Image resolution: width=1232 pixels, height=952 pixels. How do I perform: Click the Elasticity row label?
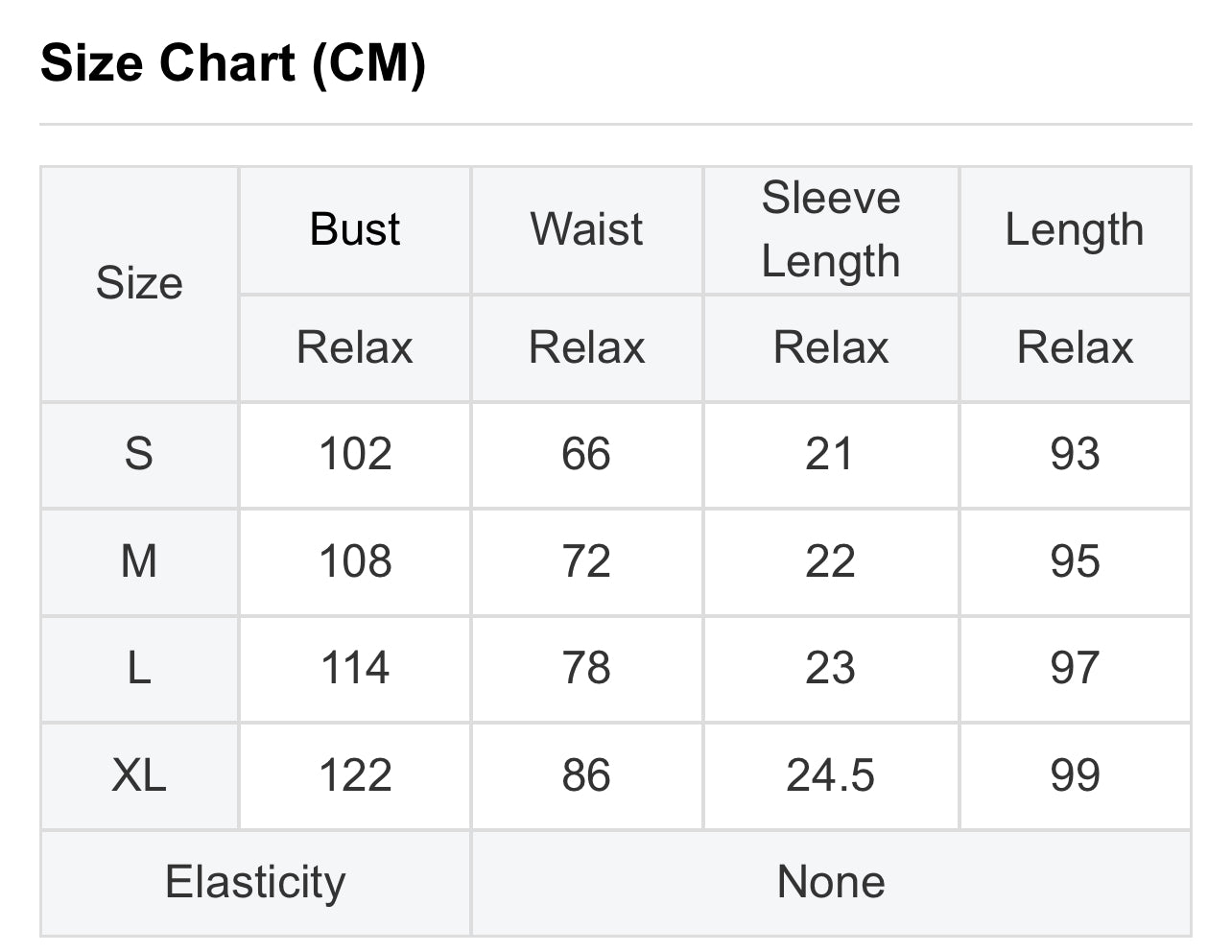coord(255,882)
